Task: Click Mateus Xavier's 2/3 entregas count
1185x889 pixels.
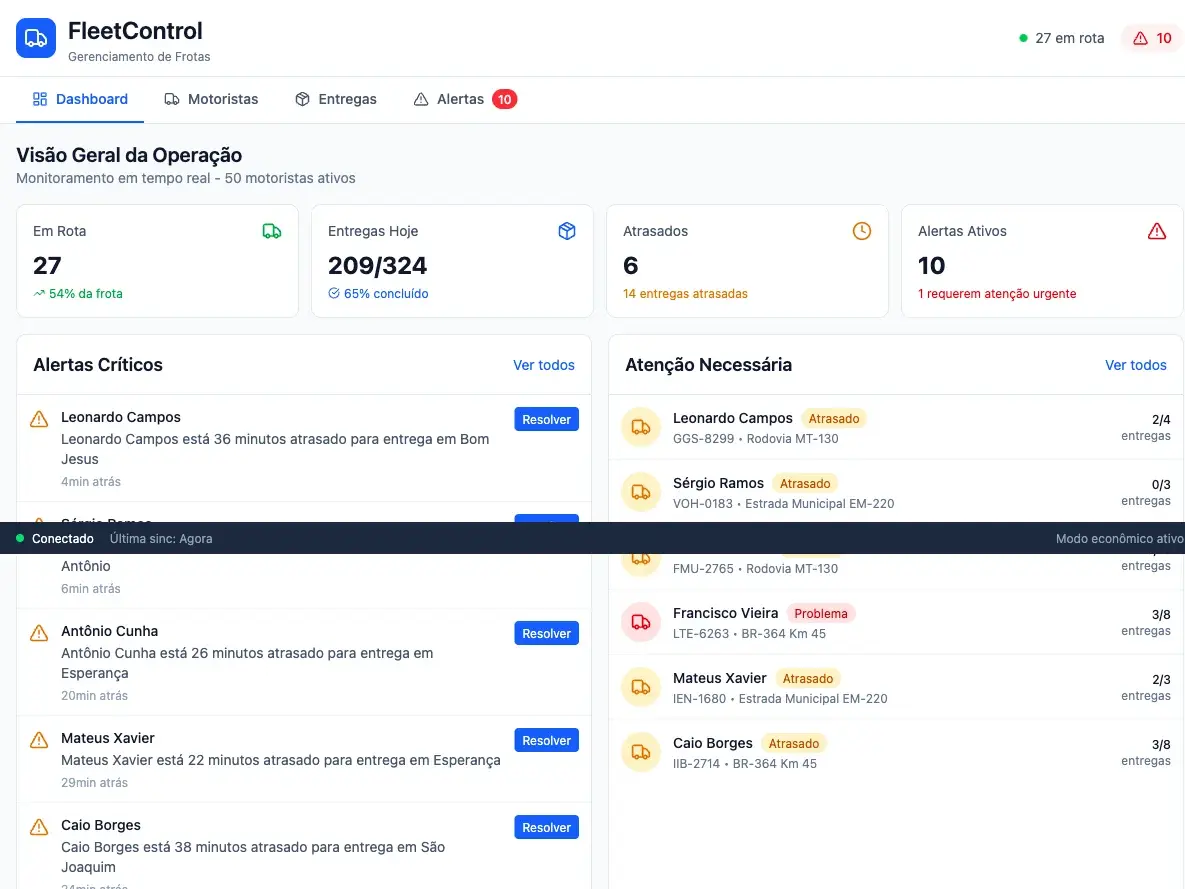Action: [x=1146, y=687]
